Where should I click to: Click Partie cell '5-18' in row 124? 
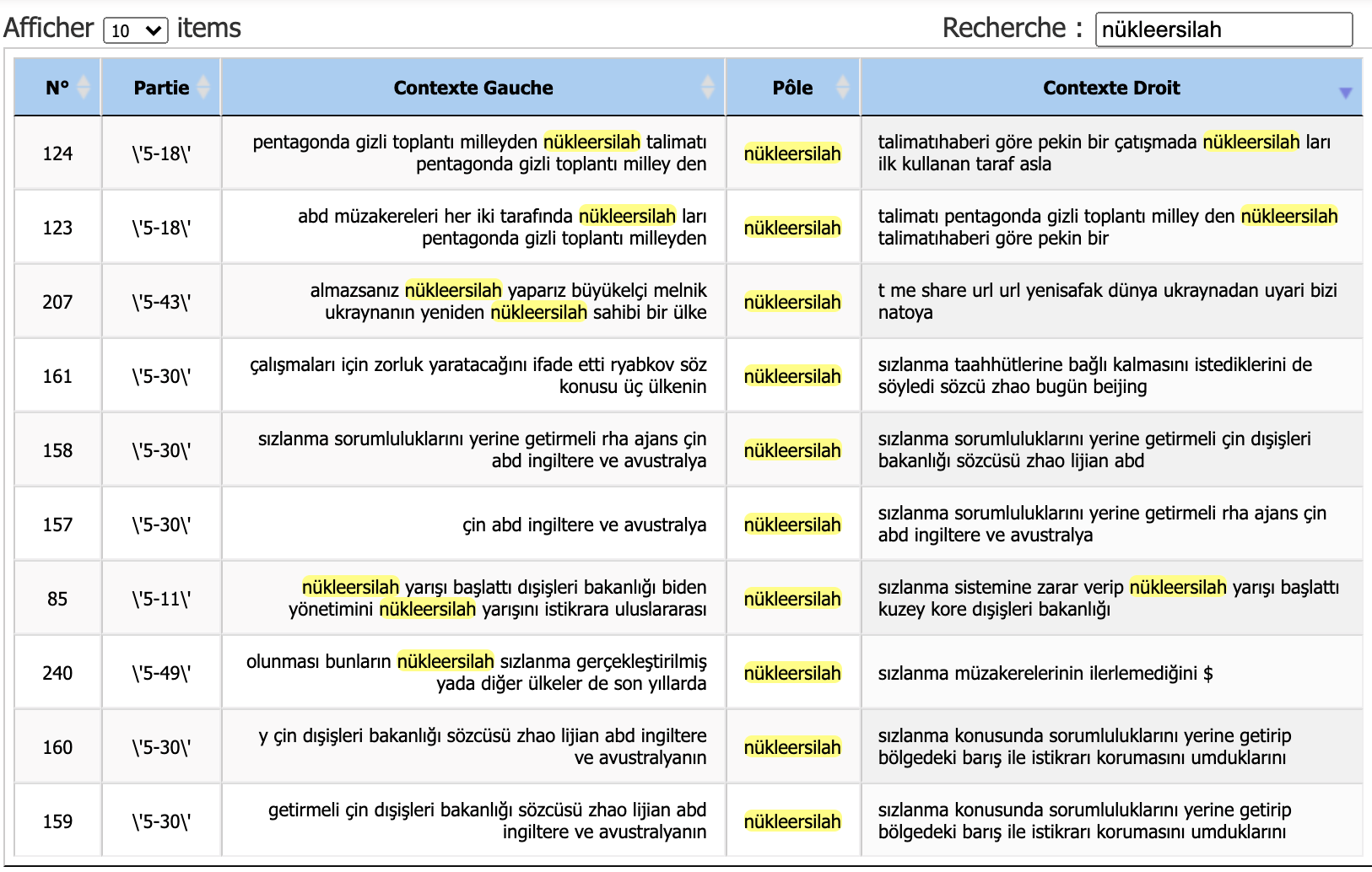pyautogui.click(x=161, y=153)
